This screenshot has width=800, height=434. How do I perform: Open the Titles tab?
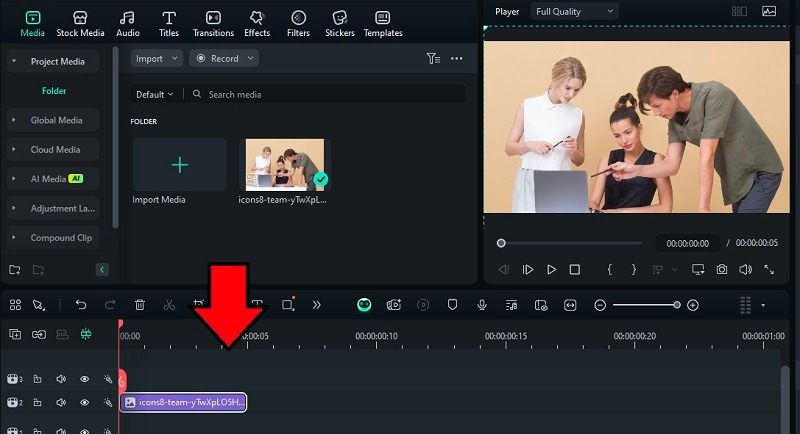[x=168, y=24]
